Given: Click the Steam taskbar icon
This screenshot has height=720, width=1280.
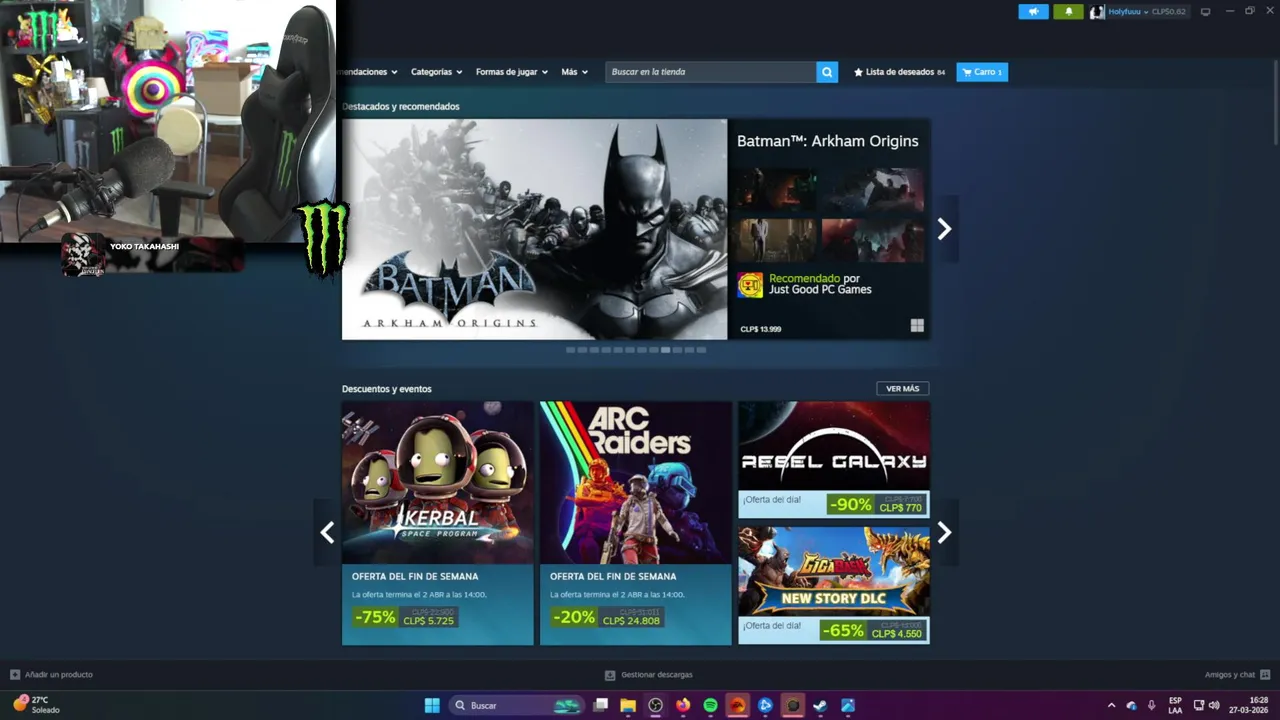Looking at the screenshot, I should [x=820, y=705].
